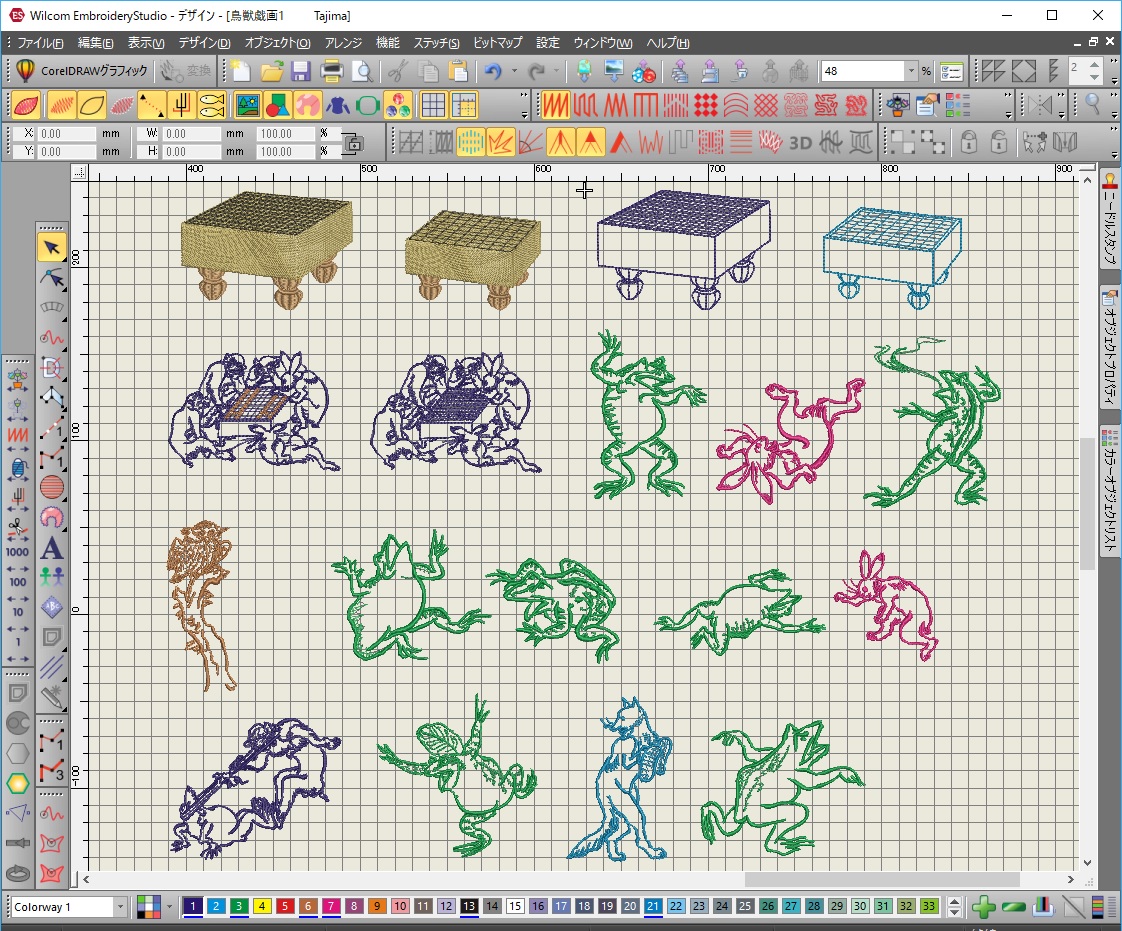Paste from the clipboard
Screen dimensions: 1122x931
point(458,71)
